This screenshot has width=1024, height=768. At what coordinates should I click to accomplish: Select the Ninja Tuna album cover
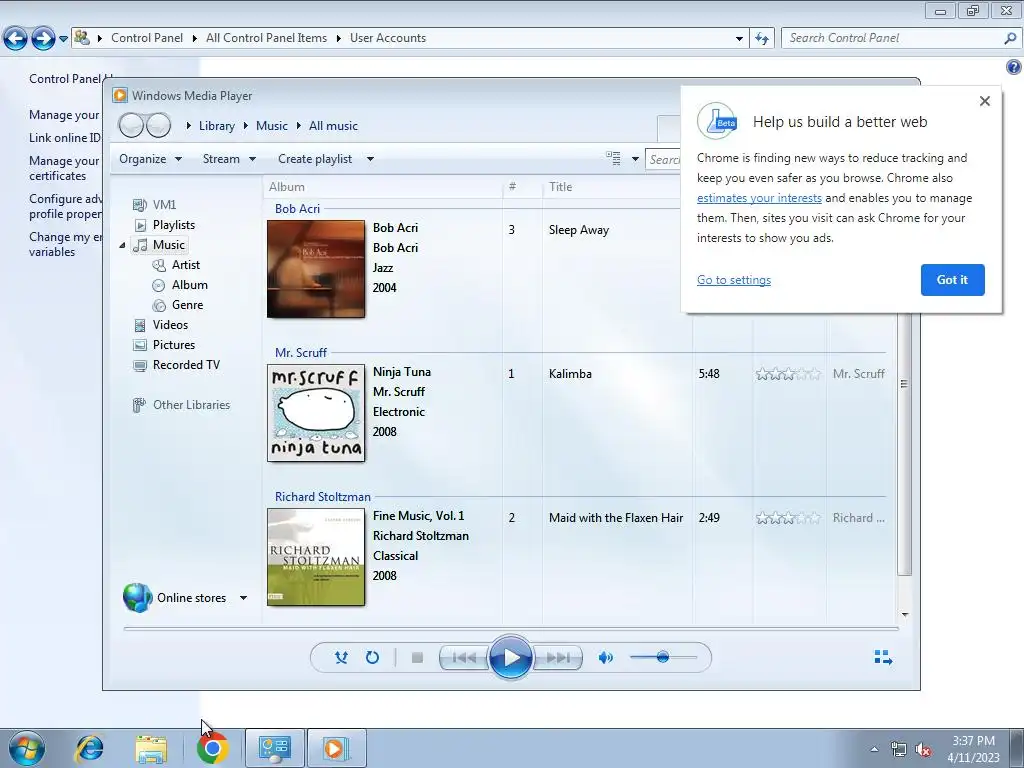pyautogui.click(x=316, y=413)
